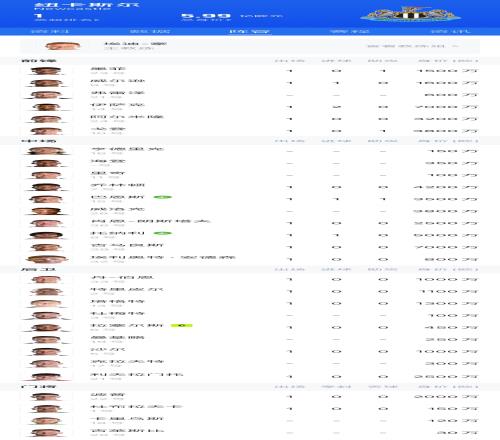Click the 2600万 value in 利夫拉门托's row
This screenshot has width=500, height=440.
(445, 376)
